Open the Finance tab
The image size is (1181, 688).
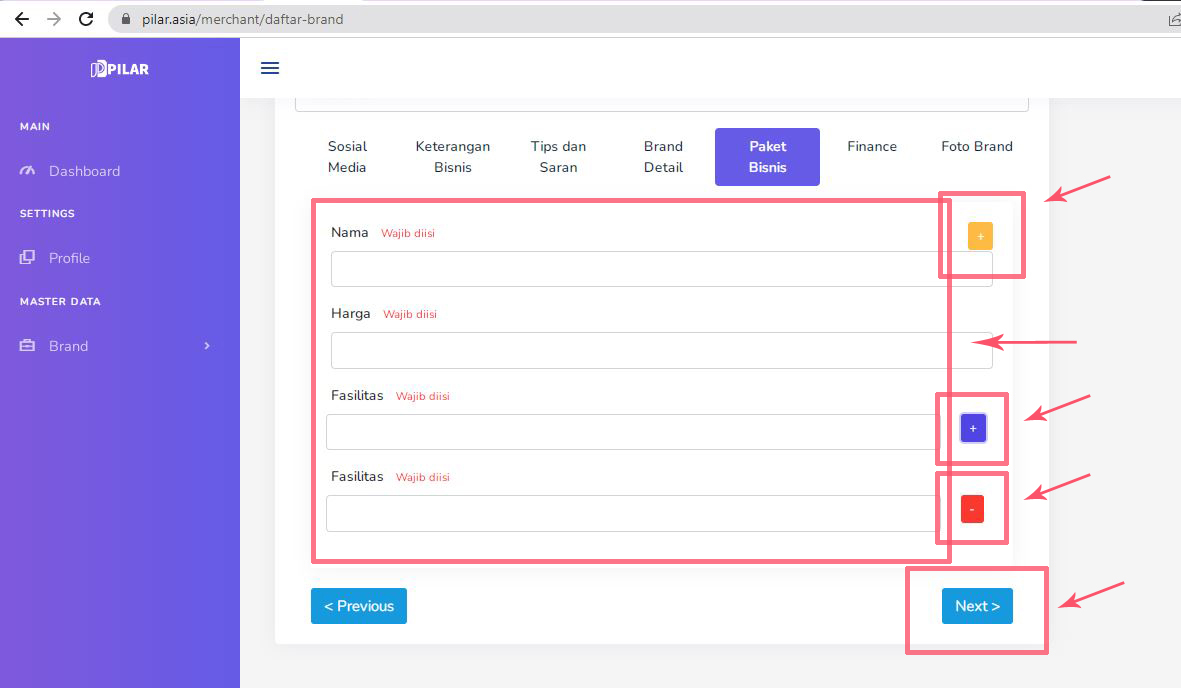(872, 147)
